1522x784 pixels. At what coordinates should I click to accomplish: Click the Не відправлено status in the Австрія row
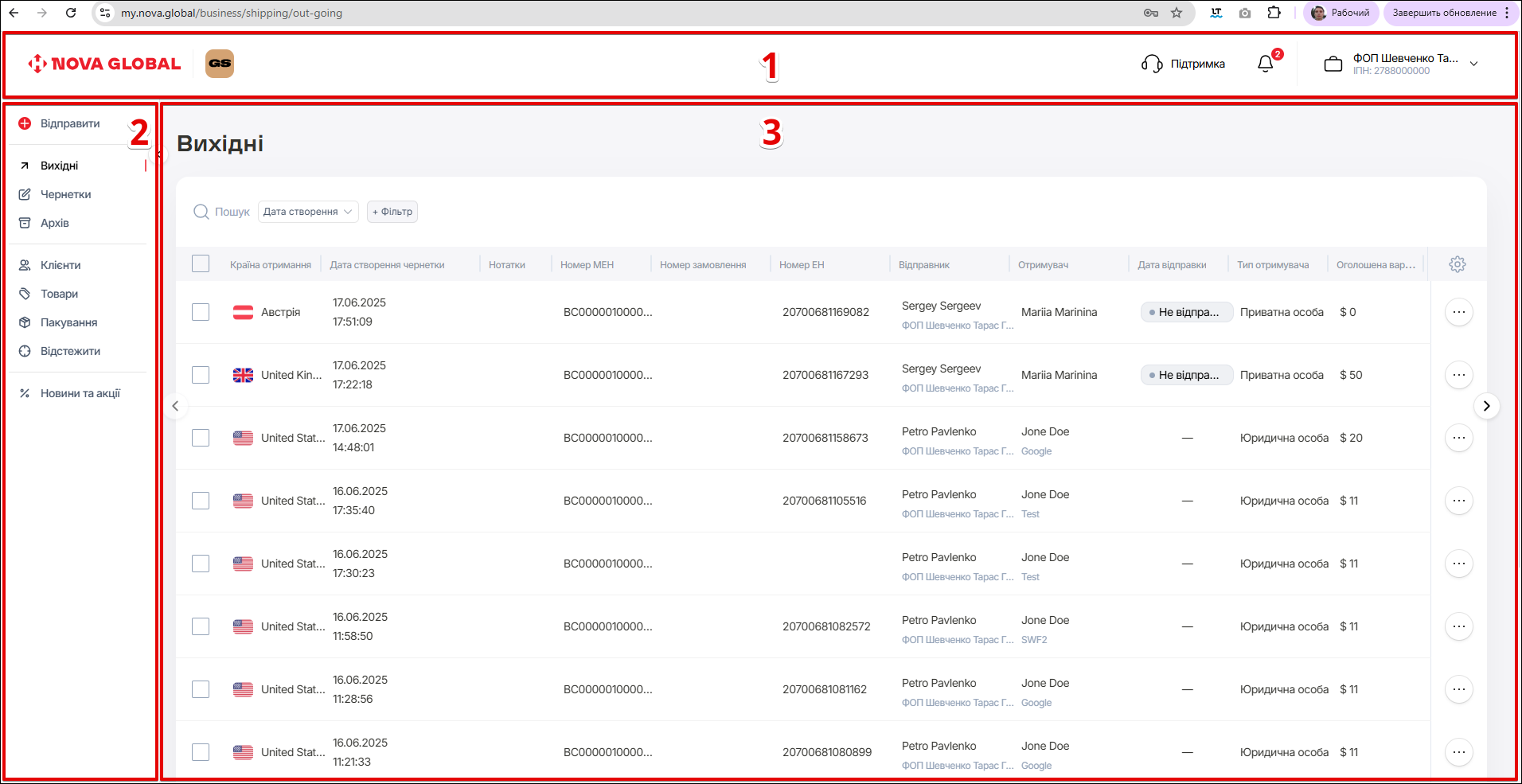[1187, 312]
